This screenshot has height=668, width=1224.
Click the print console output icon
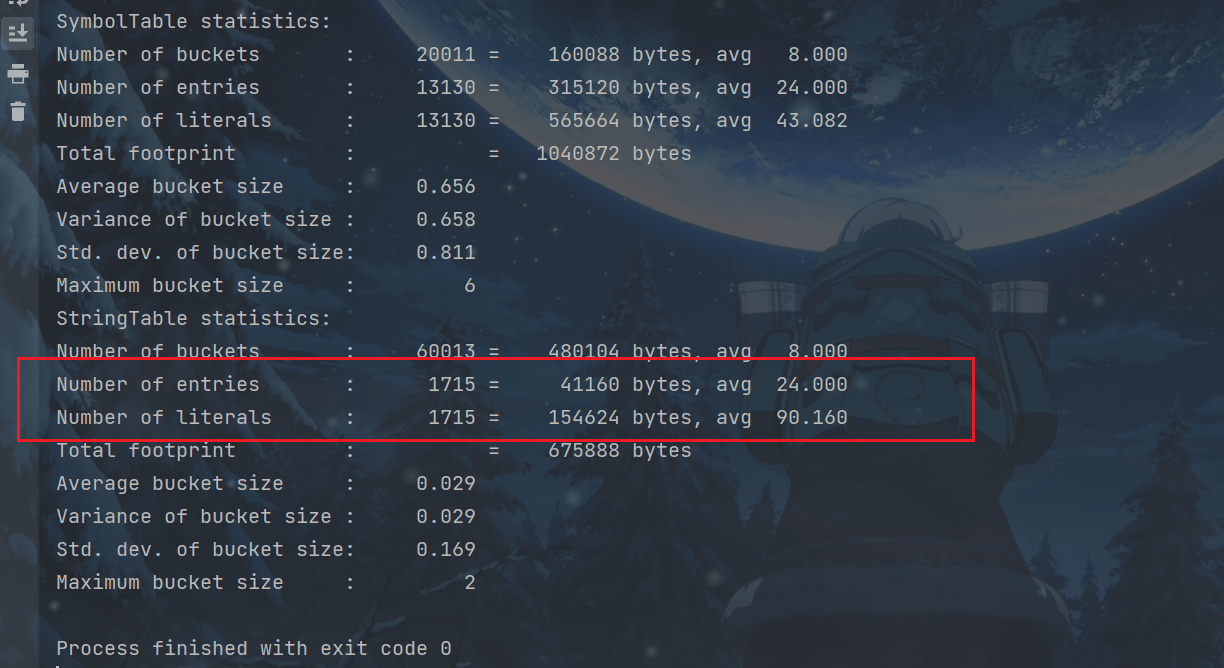pyautogui.click(x=18, y=74)
